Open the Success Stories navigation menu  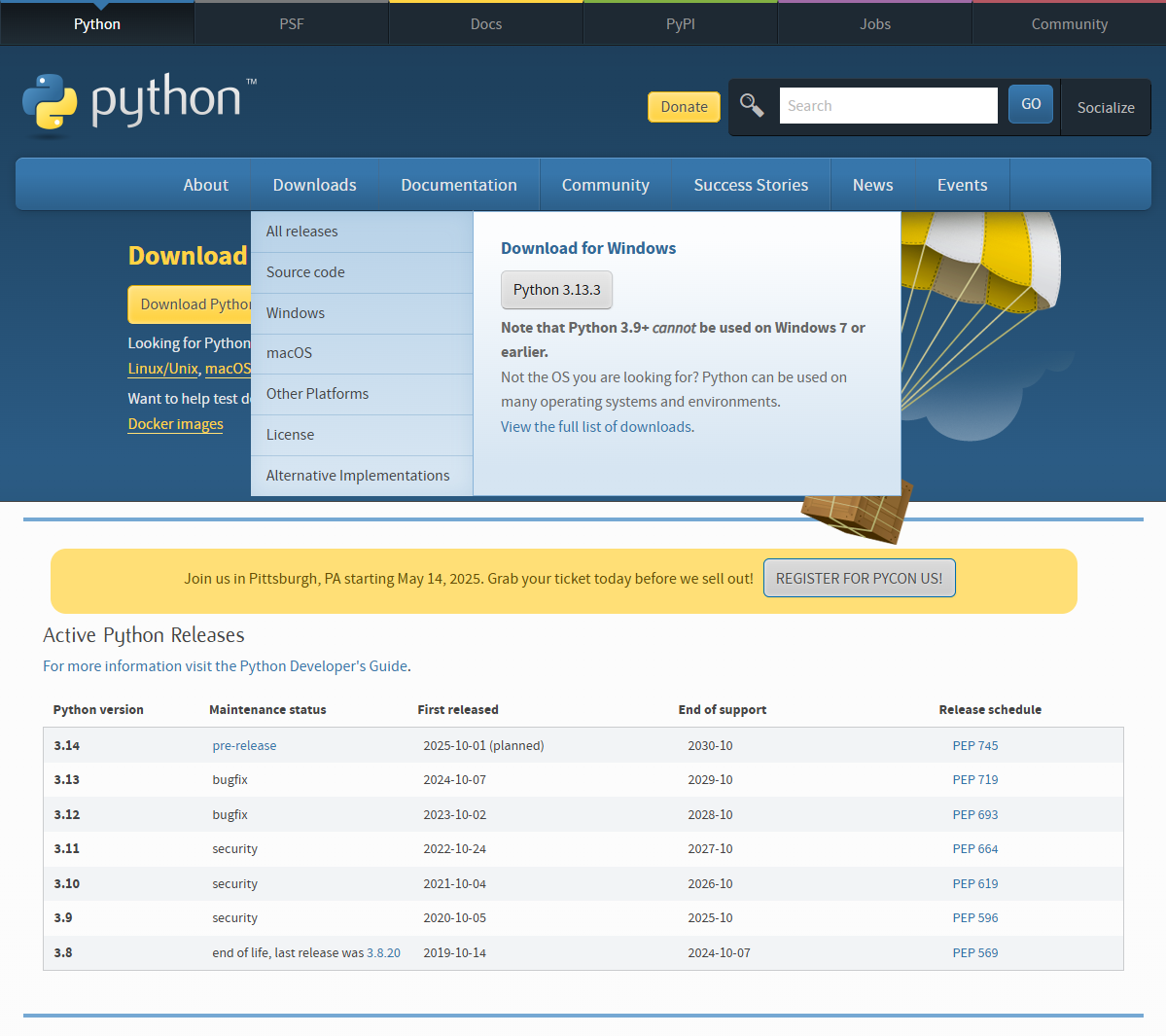(751, 185)
